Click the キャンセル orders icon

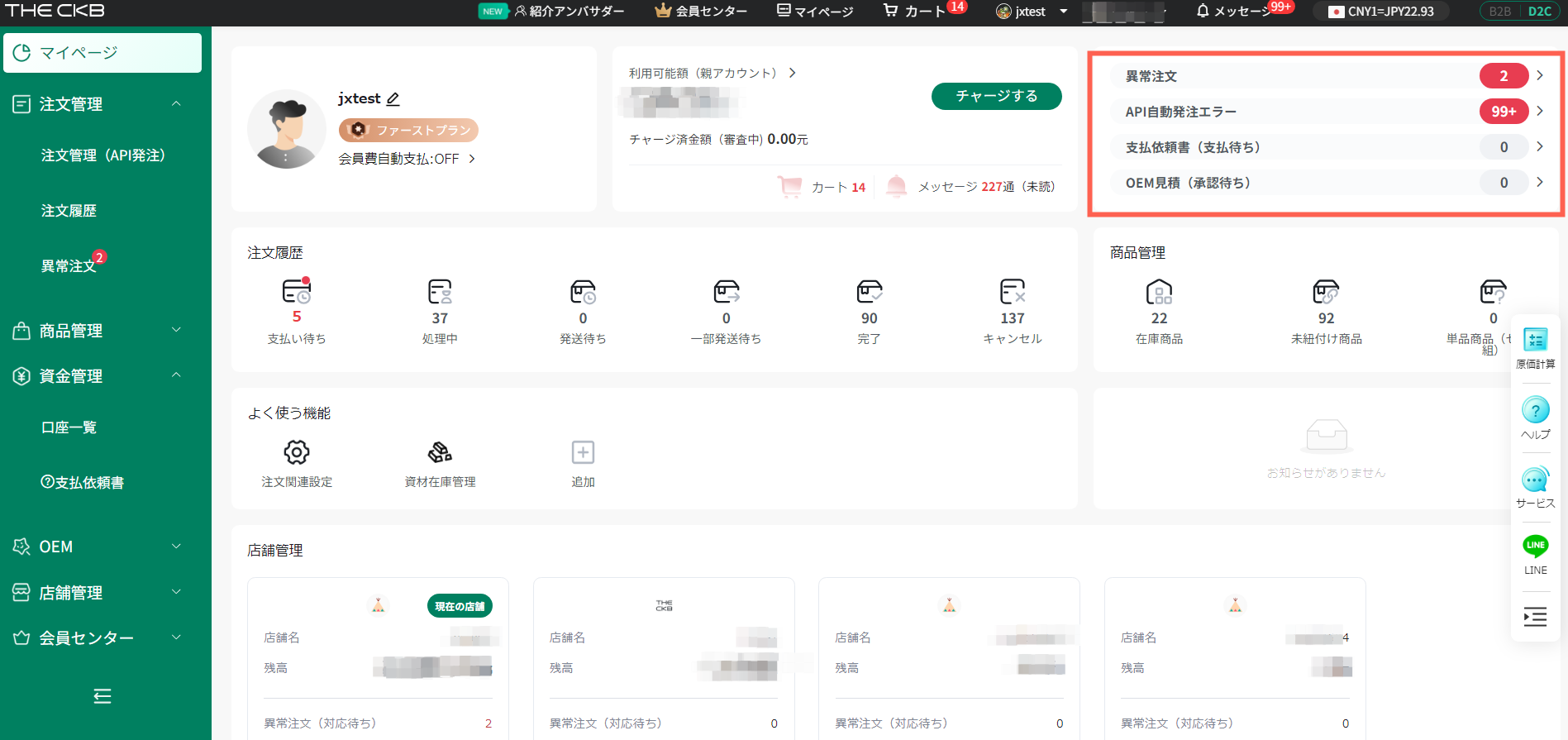click(x=1012, y=293)
